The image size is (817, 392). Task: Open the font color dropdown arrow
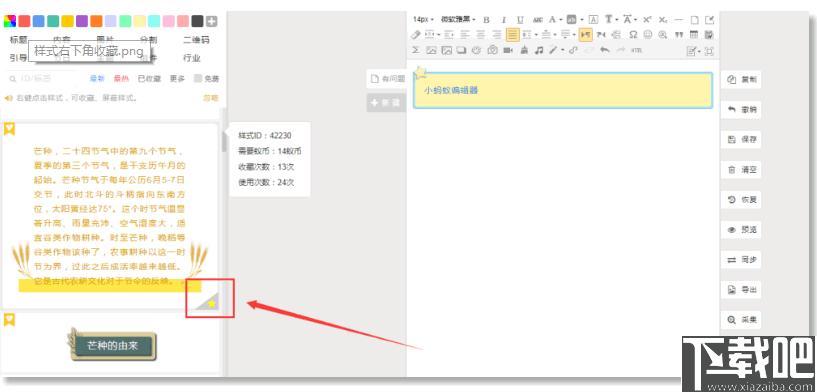coord(561,20)
